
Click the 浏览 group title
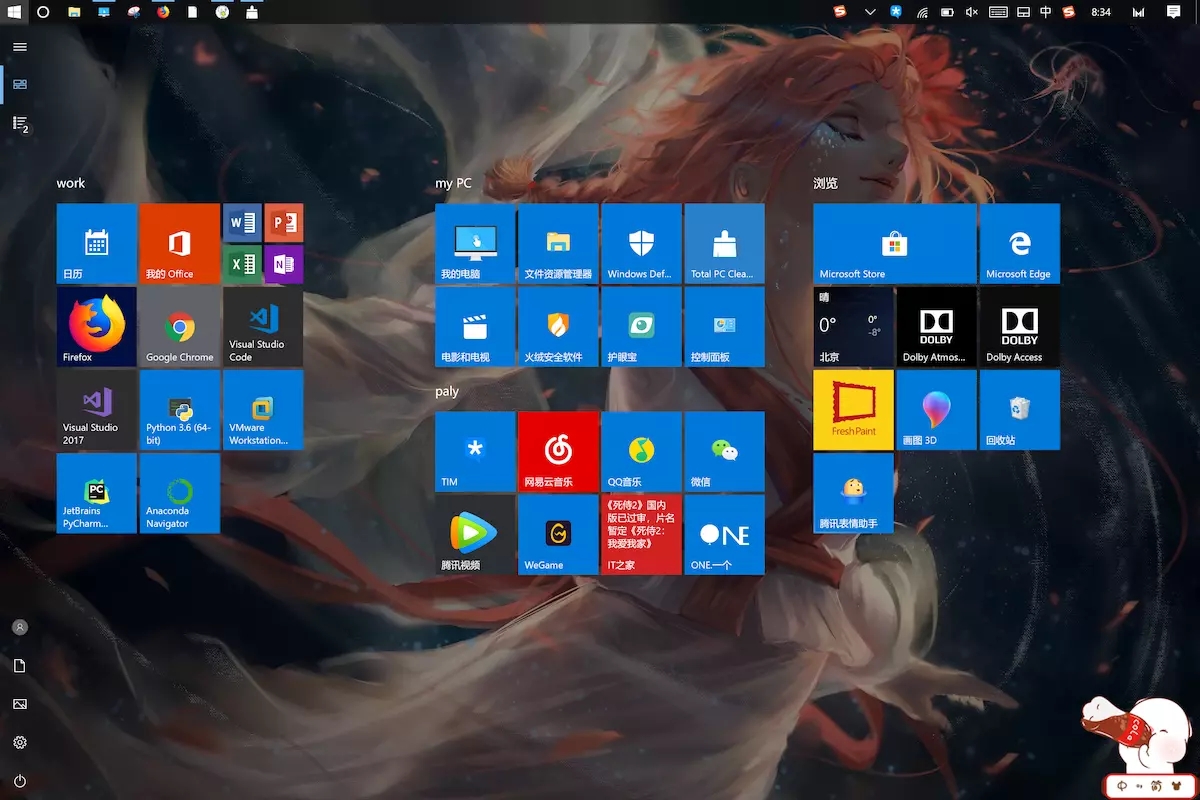pos(826,183)
